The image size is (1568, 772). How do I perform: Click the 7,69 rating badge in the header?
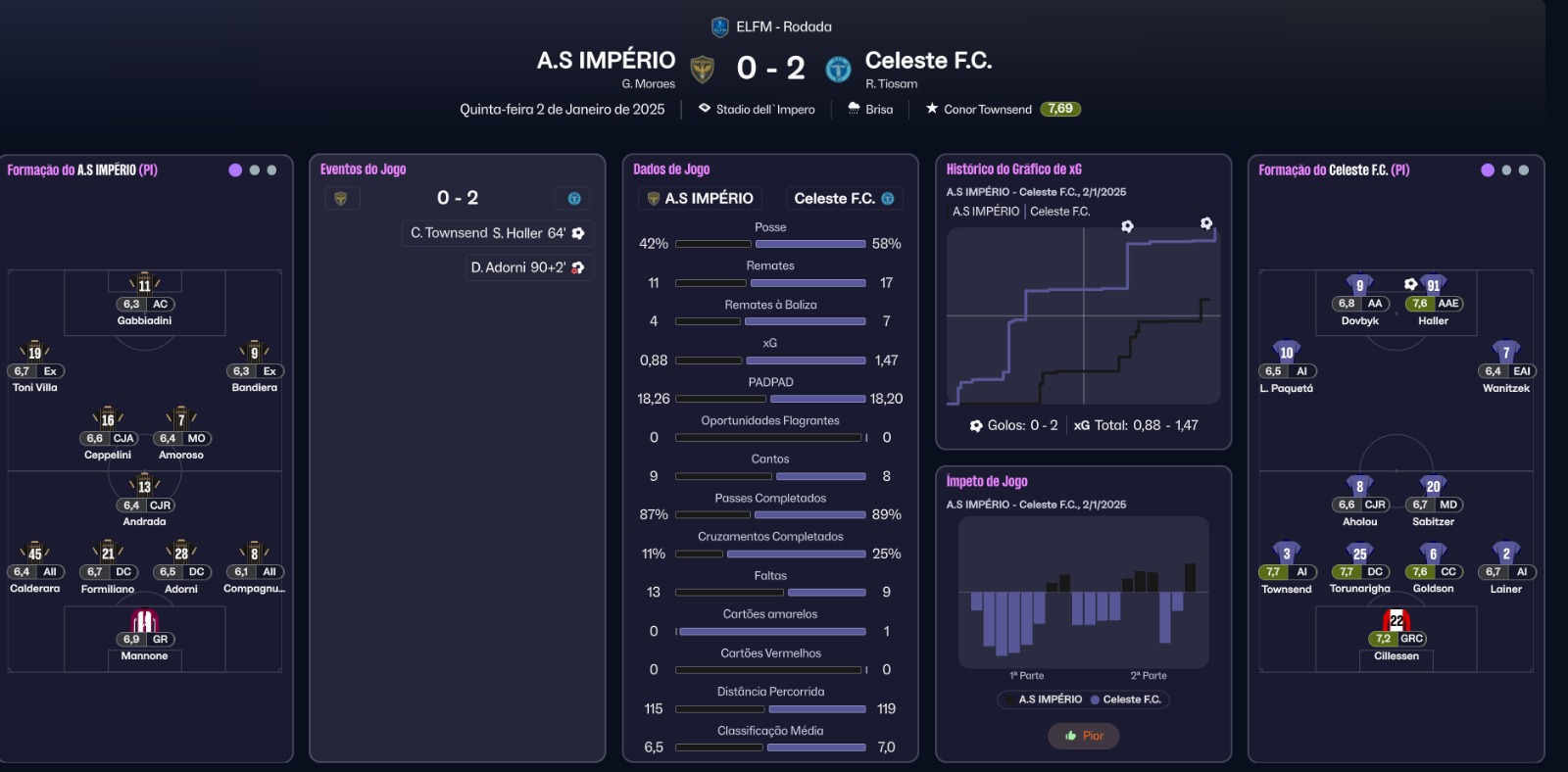tap(1060, 109)
